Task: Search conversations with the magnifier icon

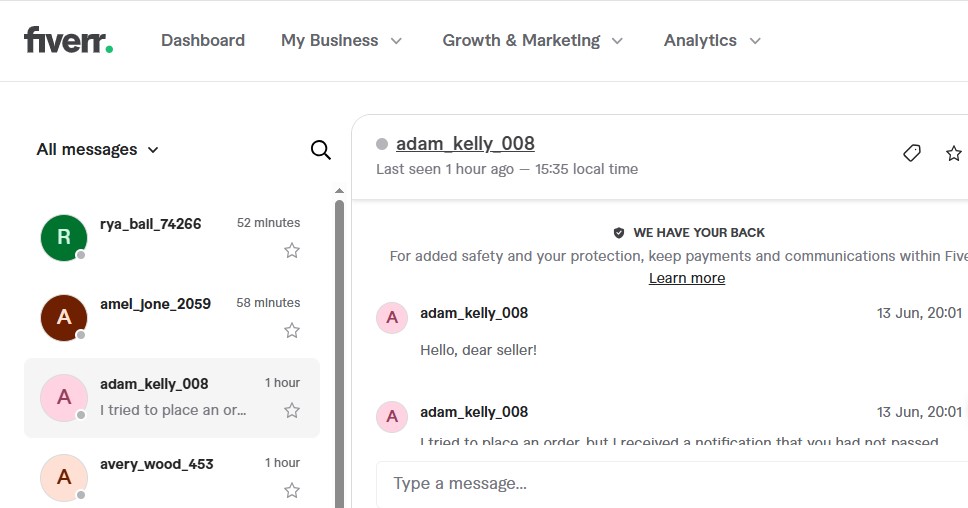Action: click(320, 150)
